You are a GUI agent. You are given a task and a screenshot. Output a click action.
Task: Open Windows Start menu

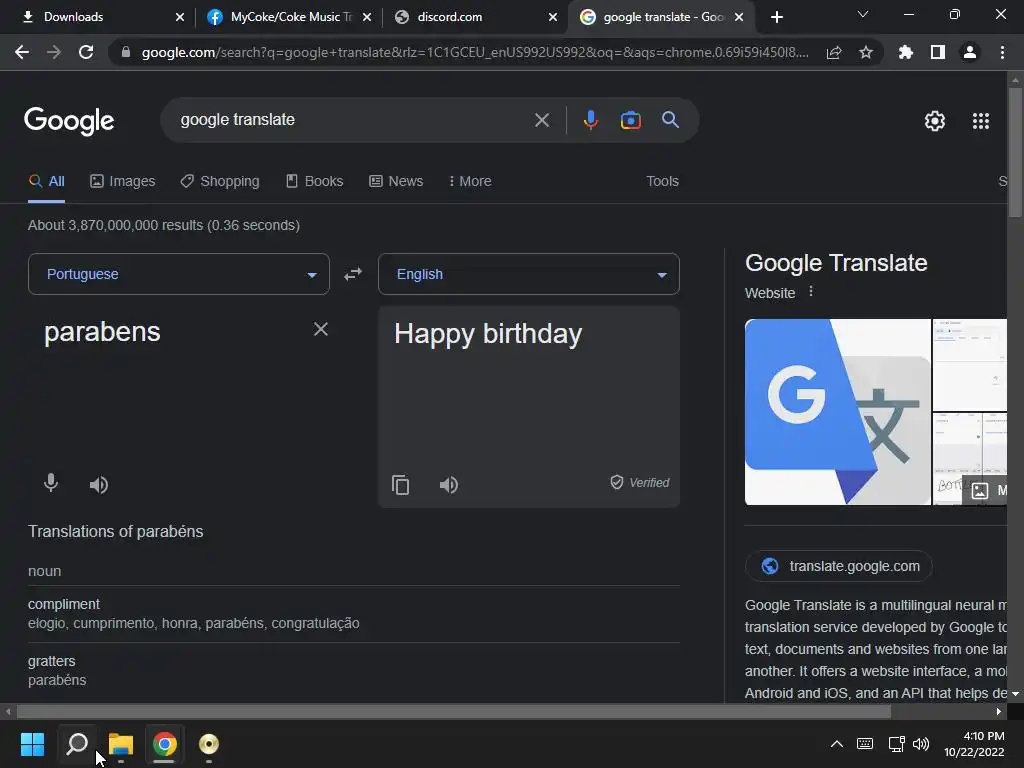click(x=32, y=744)
